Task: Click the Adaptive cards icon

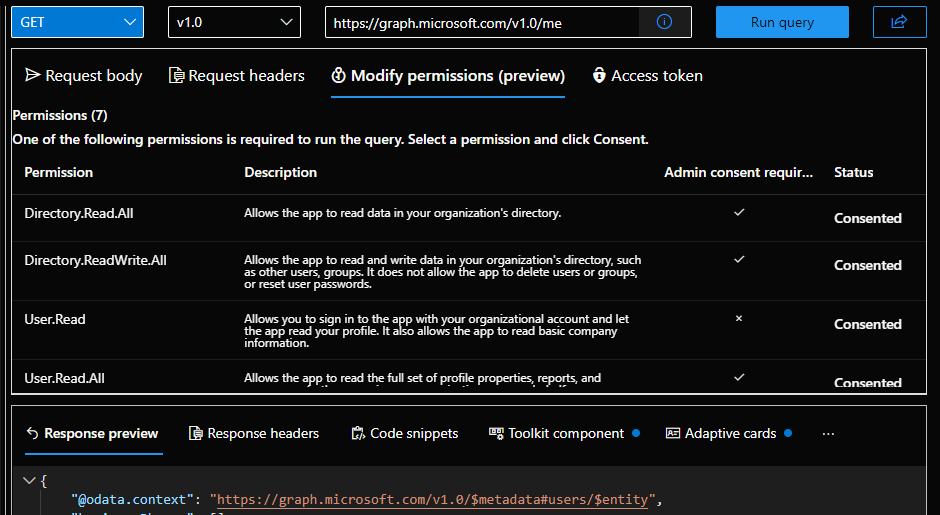Action: (673, 433)
